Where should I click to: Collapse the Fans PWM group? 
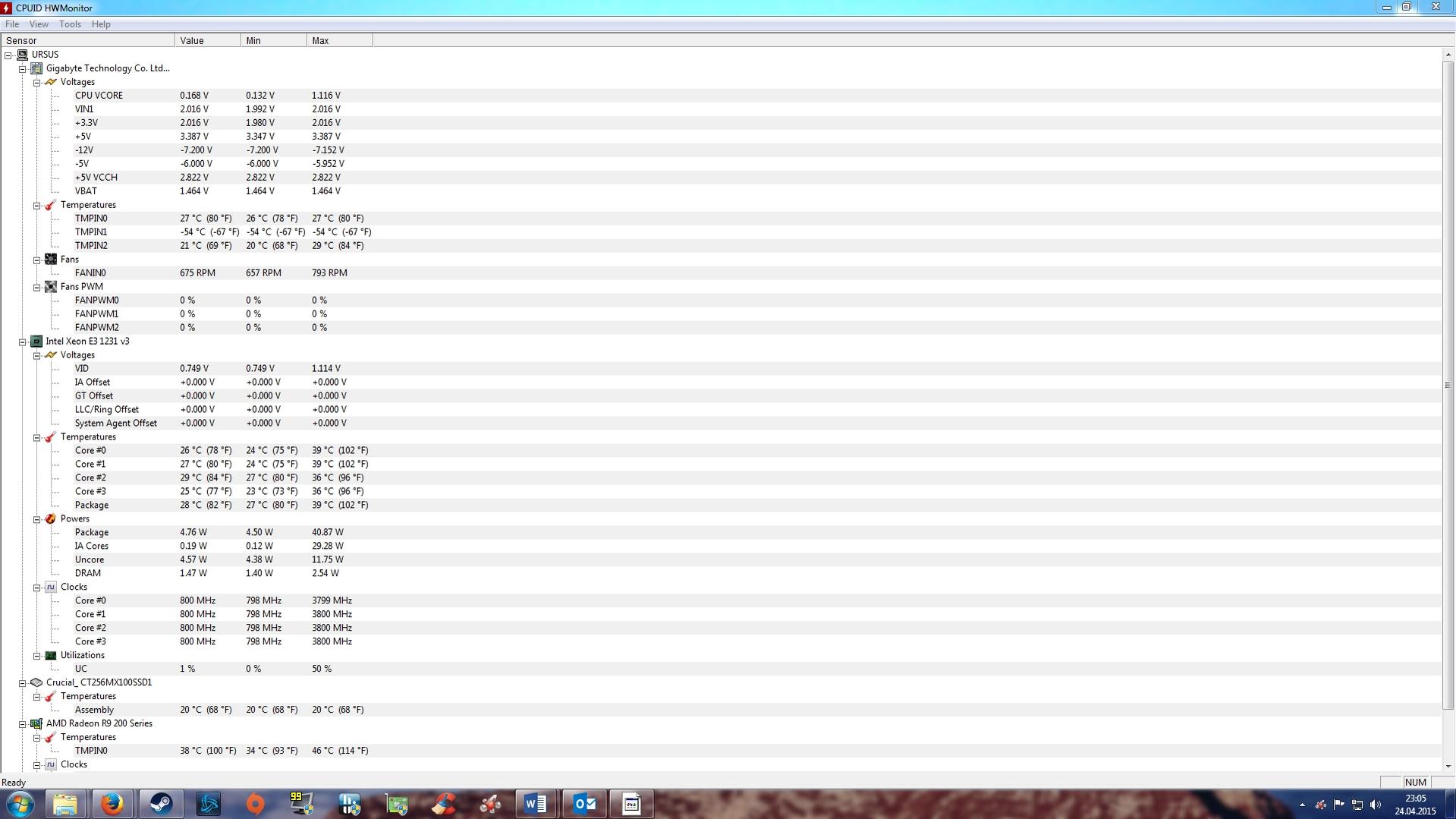(x=37, y=288)
